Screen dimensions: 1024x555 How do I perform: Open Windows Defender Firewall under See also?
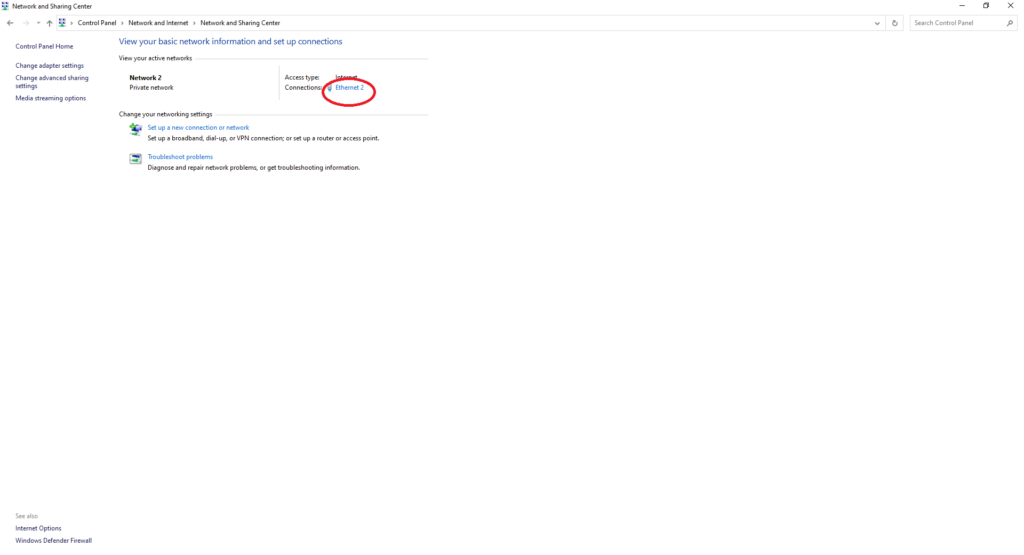(x=53, y=540)
